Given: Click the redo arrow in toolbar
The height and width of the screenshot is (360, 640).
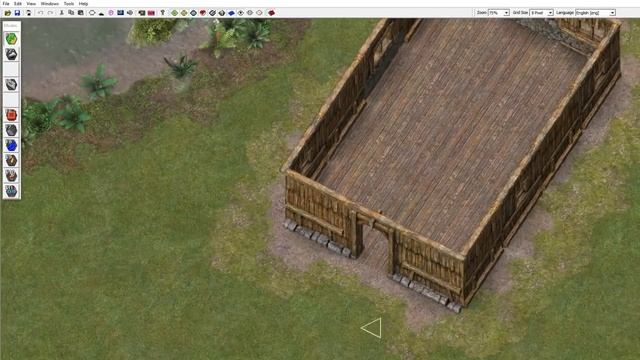Looking at the screenshot, I should tap(50, 13).
